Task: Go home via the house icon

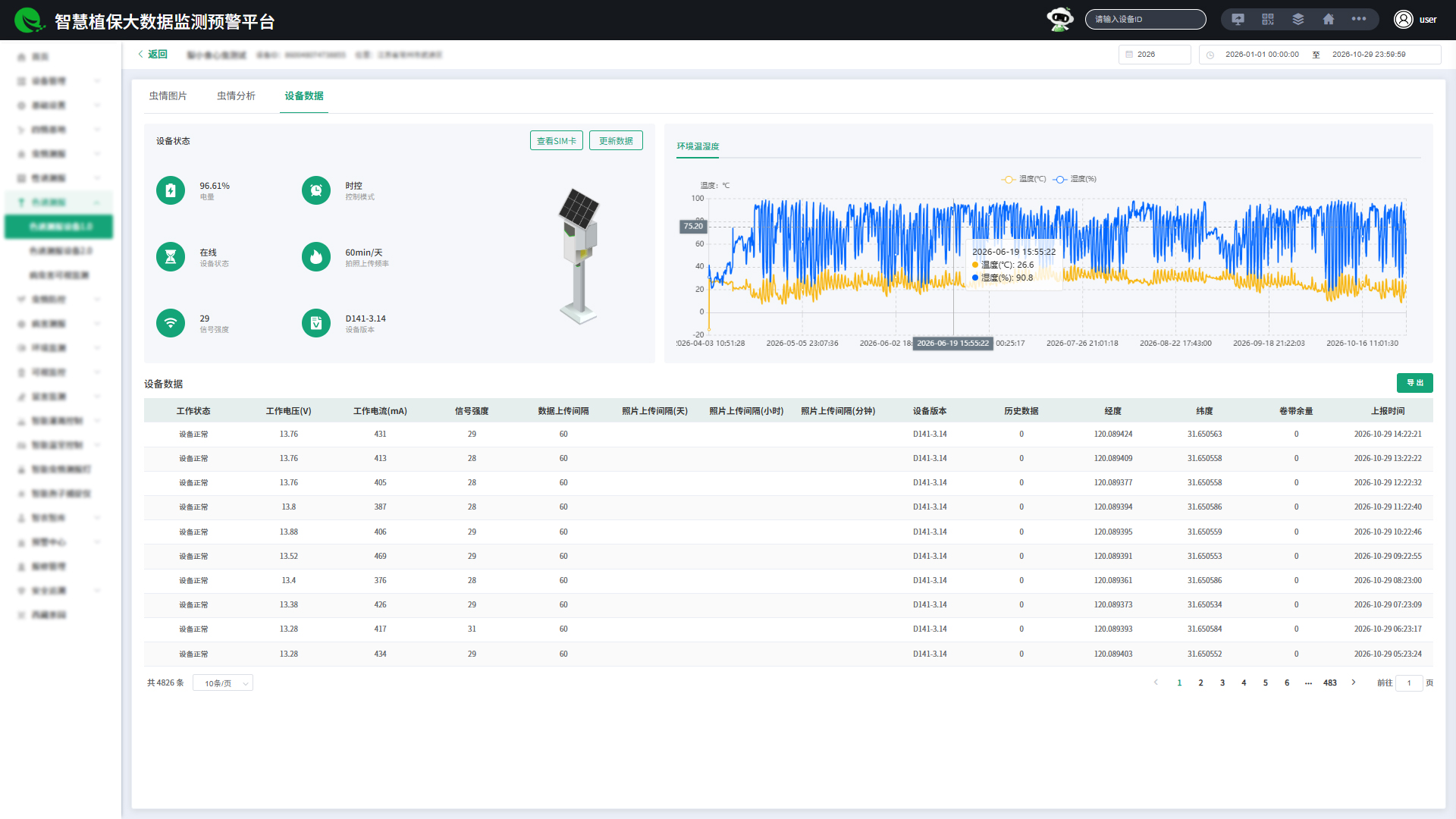Action: click(x=1329, y=20)
